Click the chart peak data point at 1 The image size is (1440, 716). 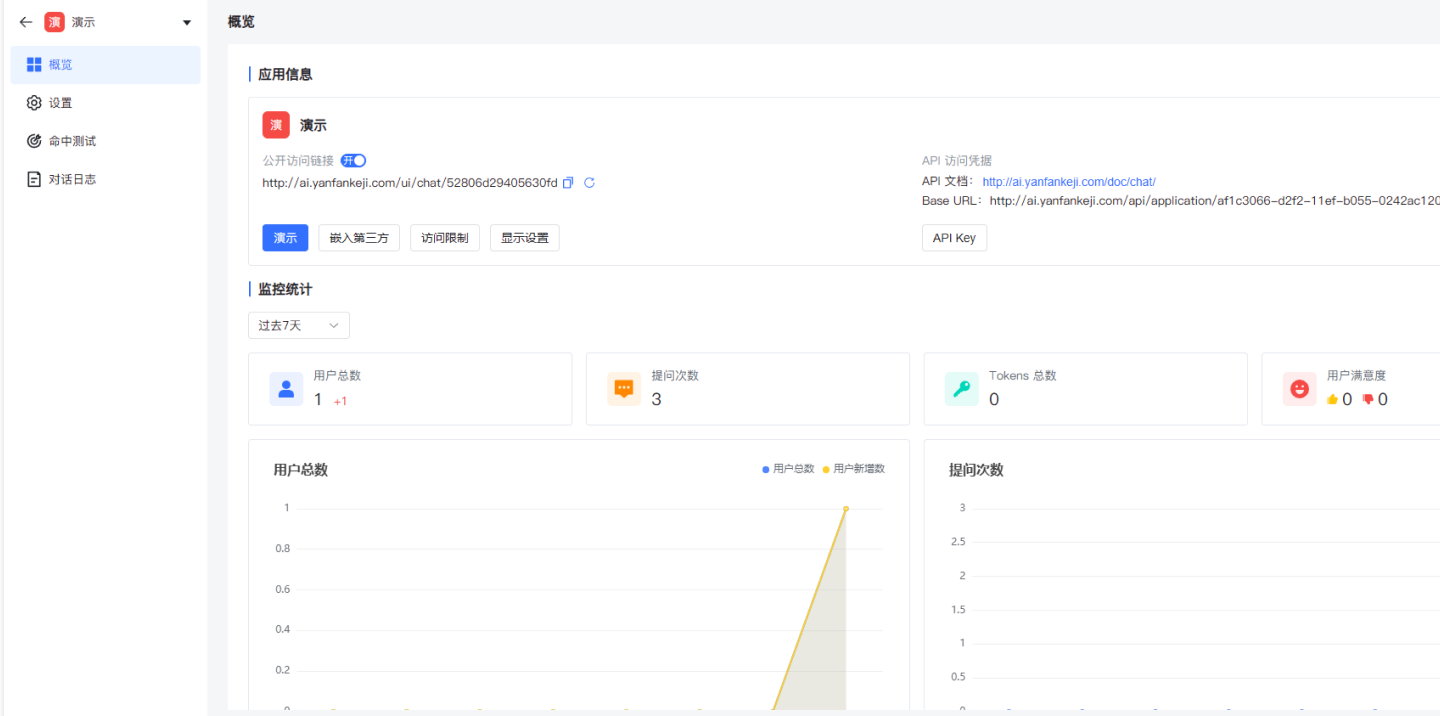846,508
